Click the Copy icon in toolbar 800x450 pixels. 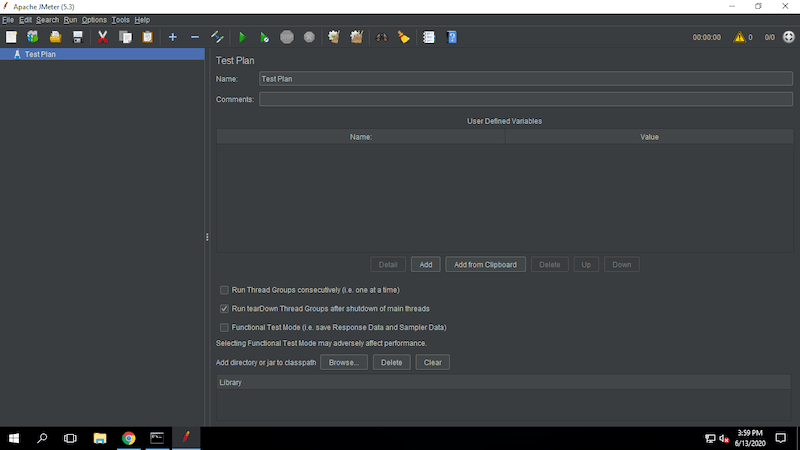click(x=125, y=37)
